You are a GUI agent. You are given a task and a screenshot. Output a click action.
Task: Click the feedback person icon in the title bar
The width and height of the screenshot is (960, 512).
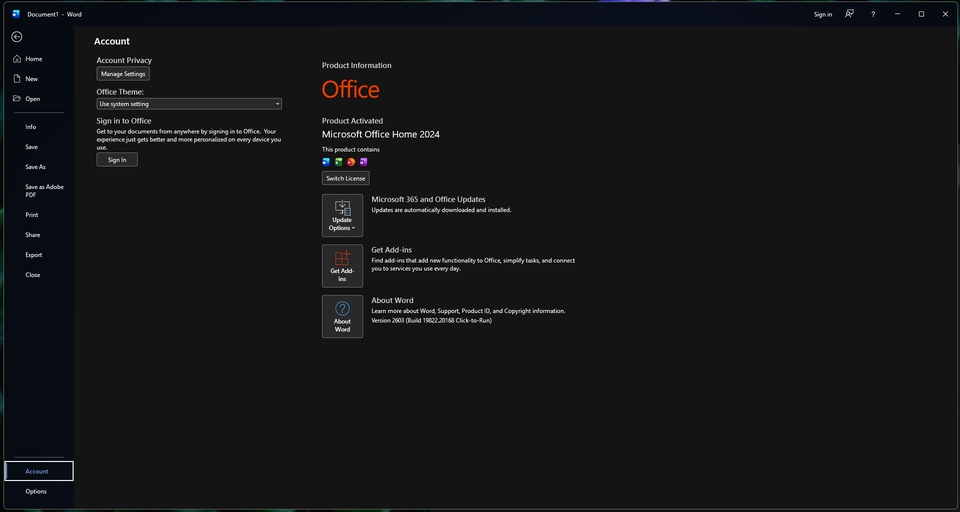(849, 14)
